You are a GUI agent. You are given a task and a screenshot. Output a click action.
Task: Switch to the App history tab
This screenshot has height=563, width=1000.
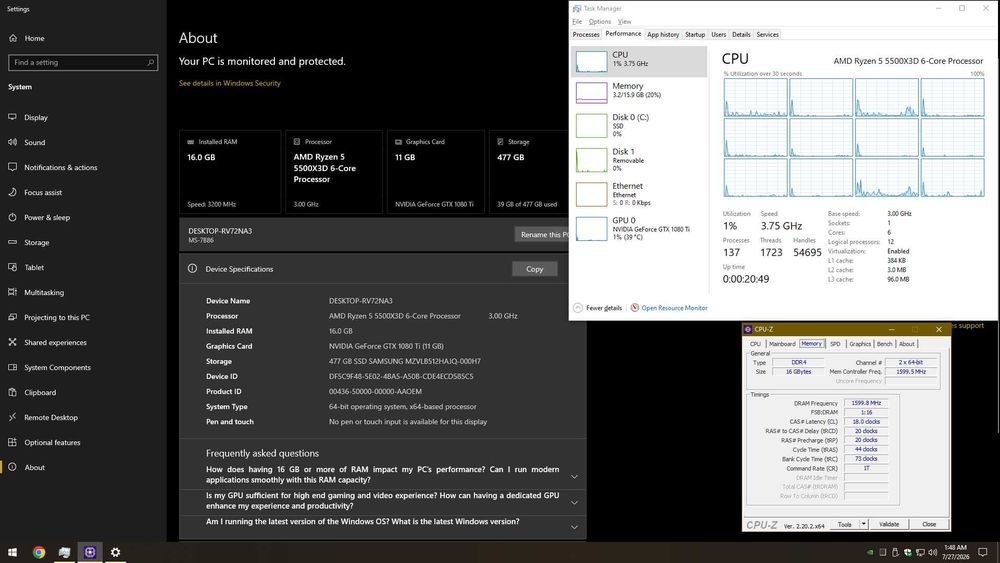[663, 34]
